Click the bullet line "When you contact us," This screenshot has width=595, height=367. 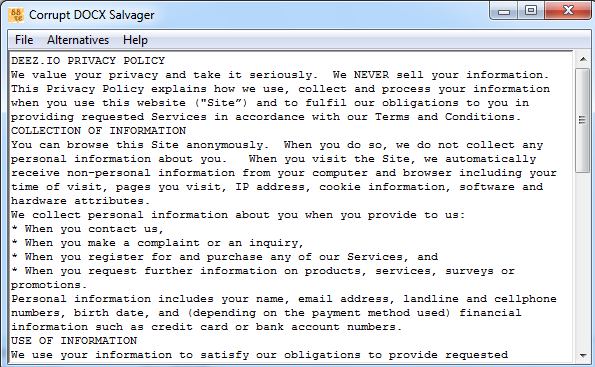click(87, 229)
